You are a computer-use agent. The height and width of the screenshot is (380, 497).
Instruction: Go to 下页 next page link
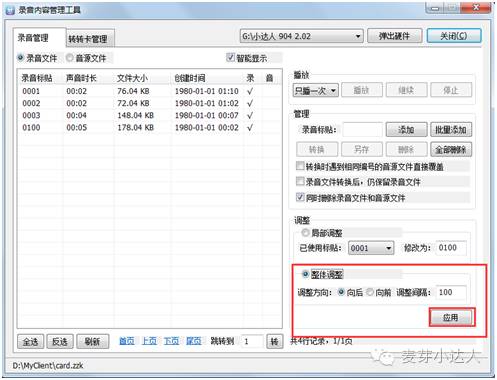171,341
